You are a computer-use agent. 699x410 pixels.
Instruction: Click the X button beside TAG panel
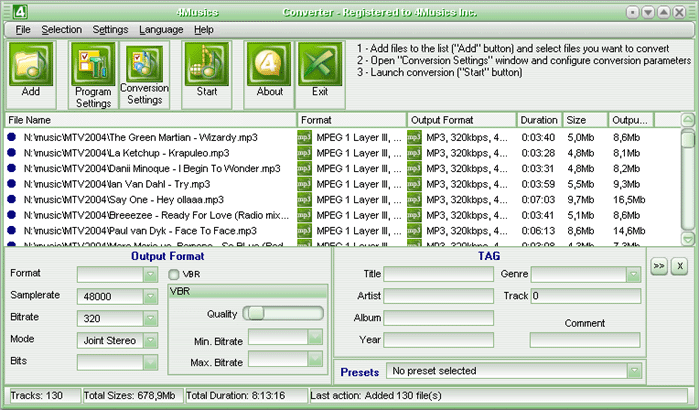click(x=678, y=266)
